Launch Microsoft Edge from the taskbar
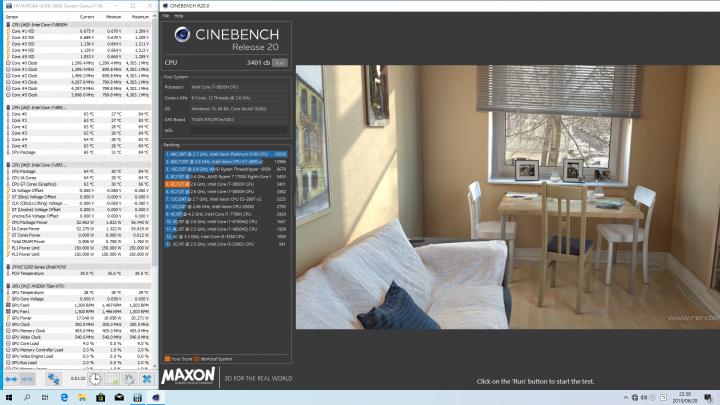 (64, 398)
